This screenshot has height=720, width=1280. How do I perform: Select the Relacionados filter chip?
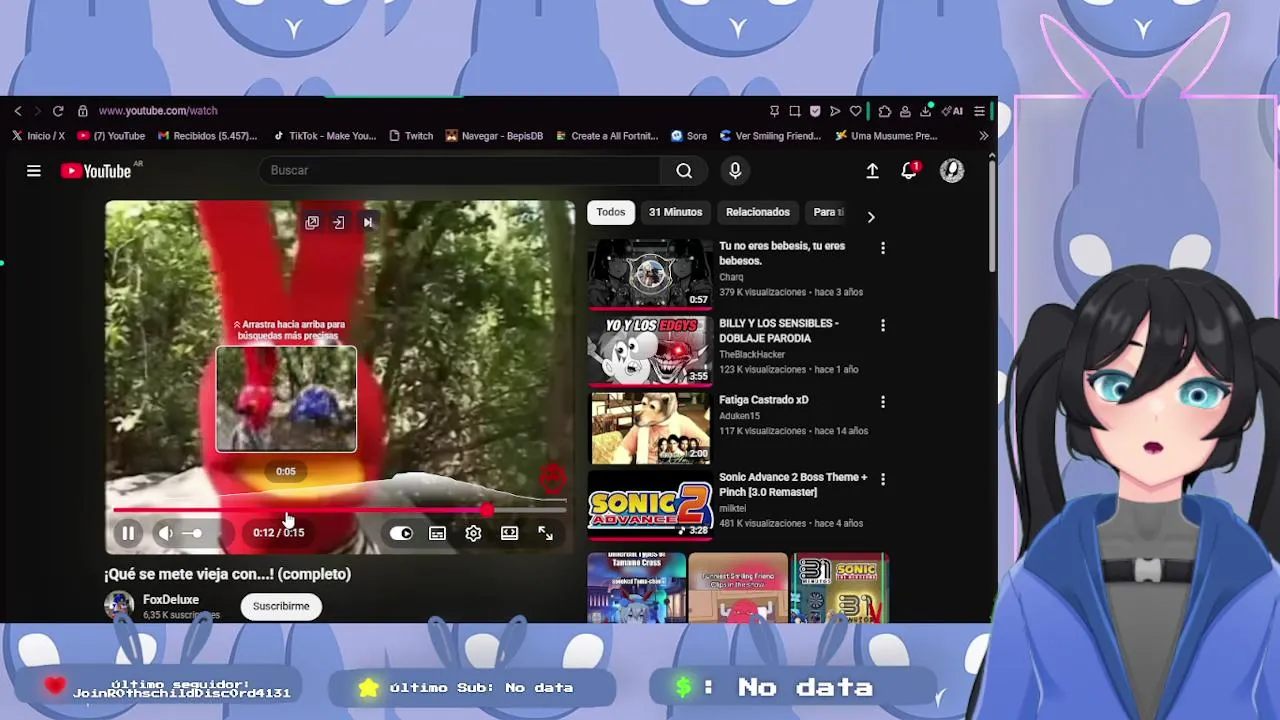point(758,212)
